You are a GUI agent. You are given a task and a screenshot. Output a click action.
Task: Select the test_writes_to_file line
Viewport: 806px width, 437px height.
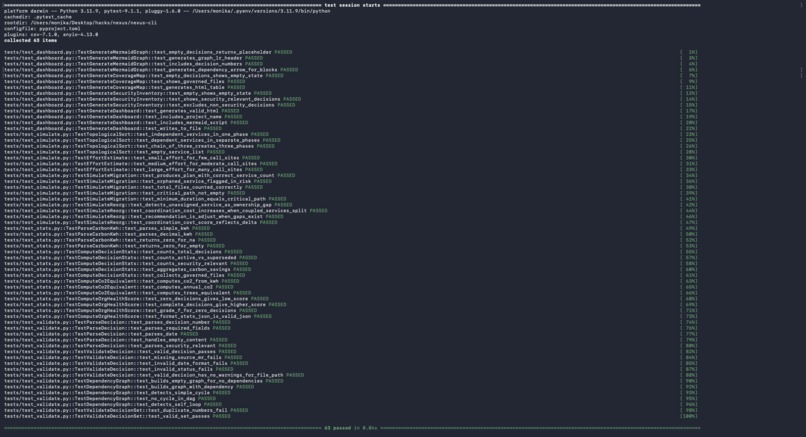pyautogui.click(x=113, y=129)
